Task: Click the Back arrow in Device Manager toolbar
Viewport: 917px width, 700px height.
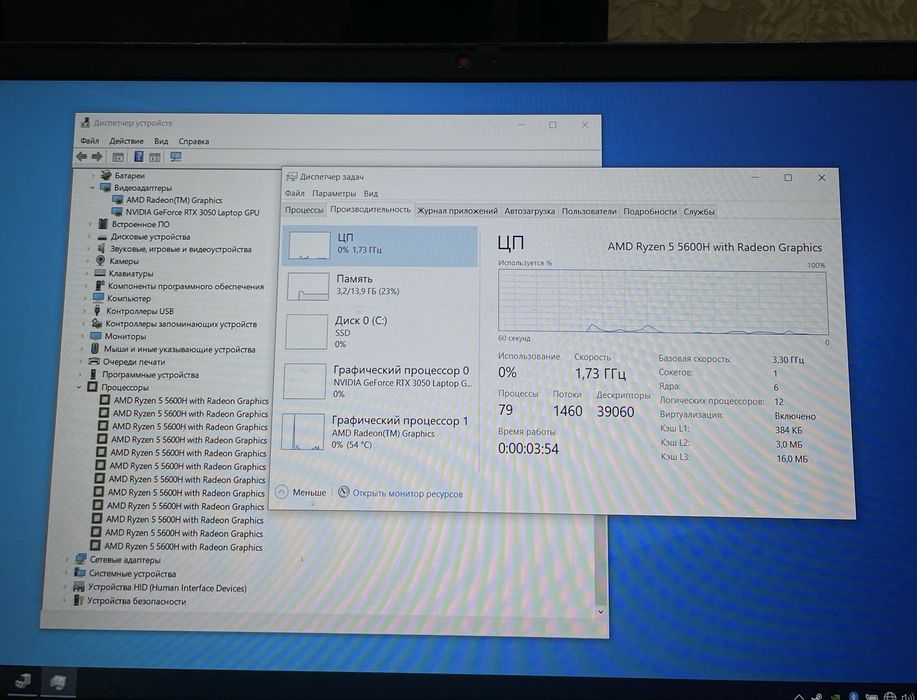Action: 81,156
